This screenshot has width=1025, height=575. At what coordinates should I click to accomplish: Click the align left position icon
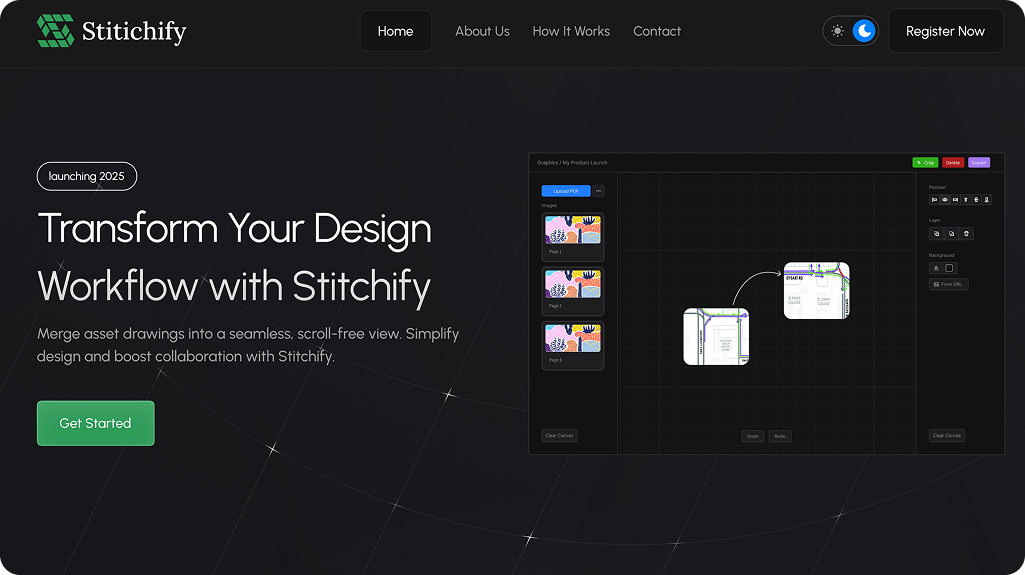(x=934, y=200)
